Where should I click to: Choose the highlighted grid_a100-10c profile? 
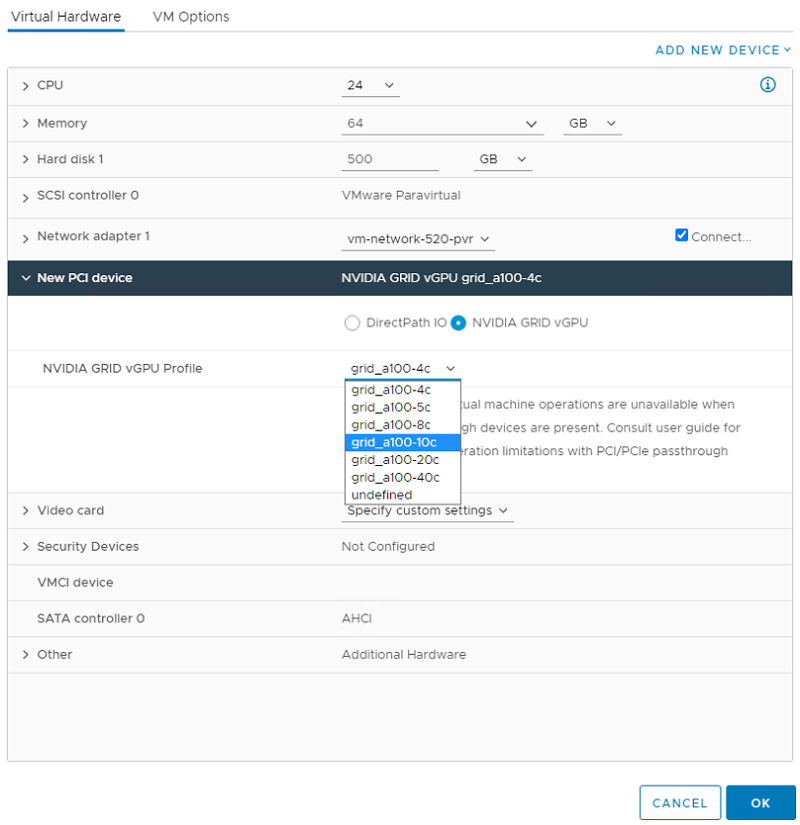[403, 442]
